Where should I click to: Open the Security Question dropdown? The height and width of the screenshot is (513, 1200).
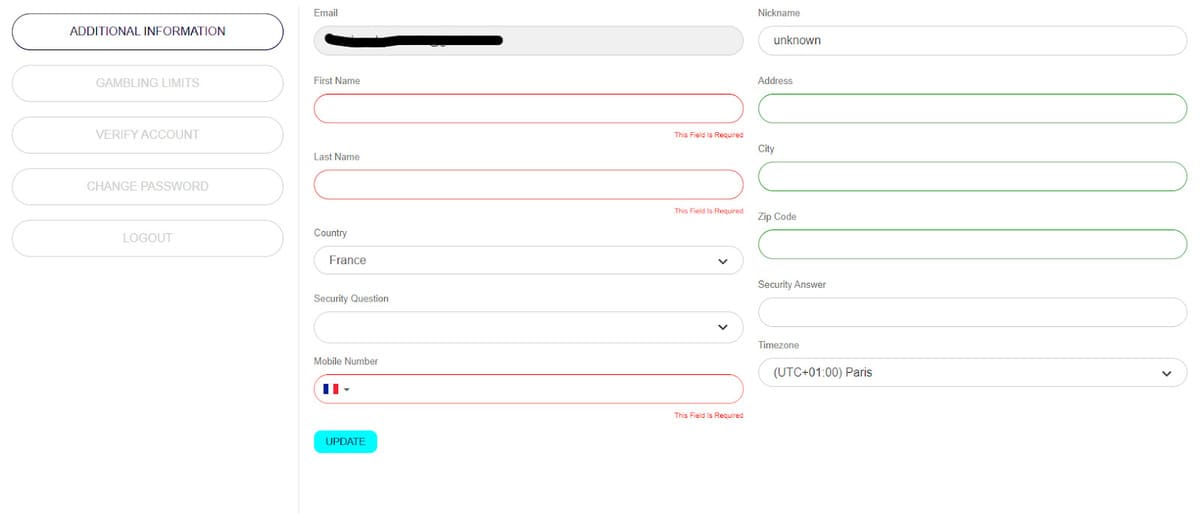pyautogui.click(x=528, y=326)
